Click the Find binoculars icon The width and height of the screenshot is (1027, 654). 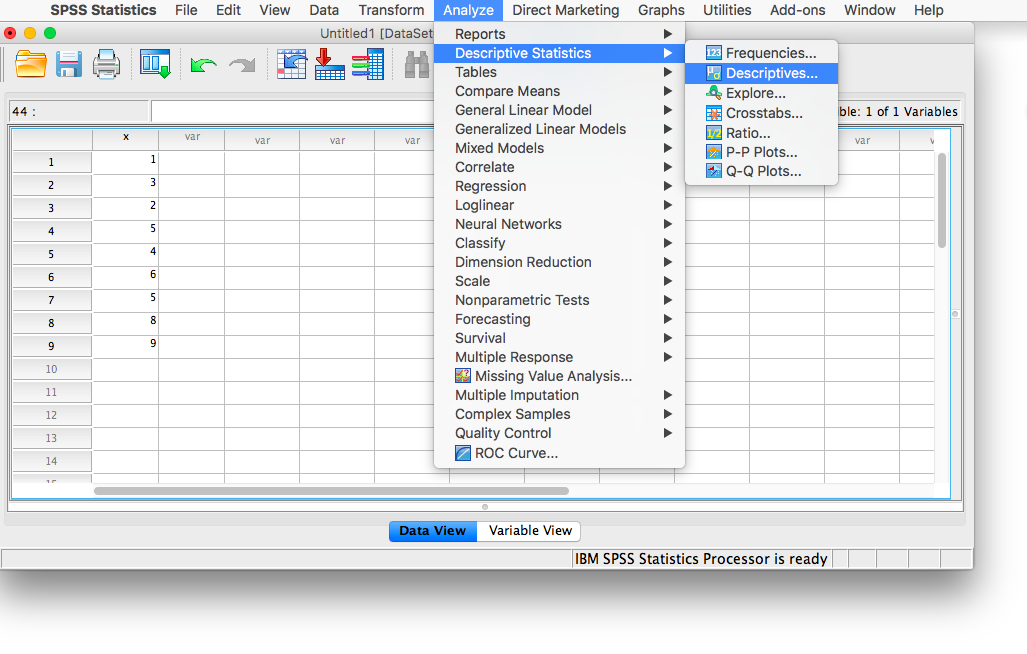[416, 65]
